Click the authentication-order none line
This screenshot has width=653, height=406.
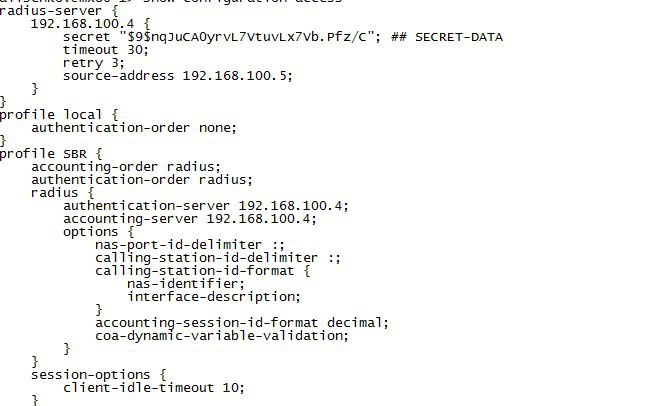pyautogui.click(x=134, y=128)
